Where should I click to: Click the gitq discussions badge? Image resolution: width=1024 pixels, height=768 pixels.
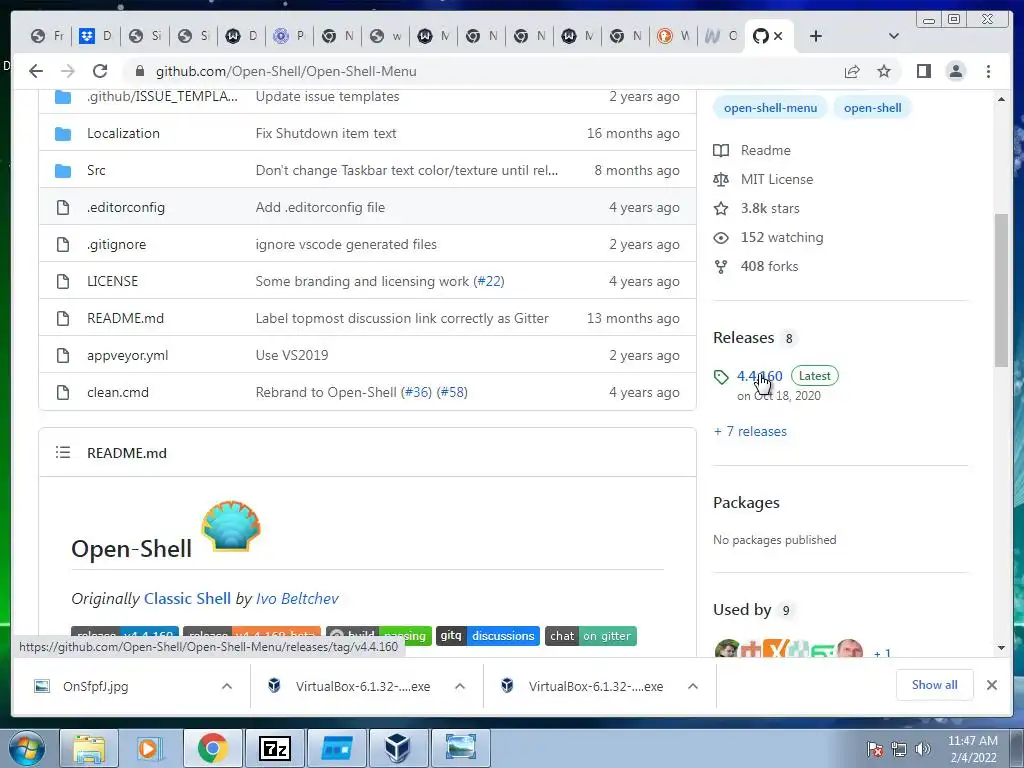[488, 635]
